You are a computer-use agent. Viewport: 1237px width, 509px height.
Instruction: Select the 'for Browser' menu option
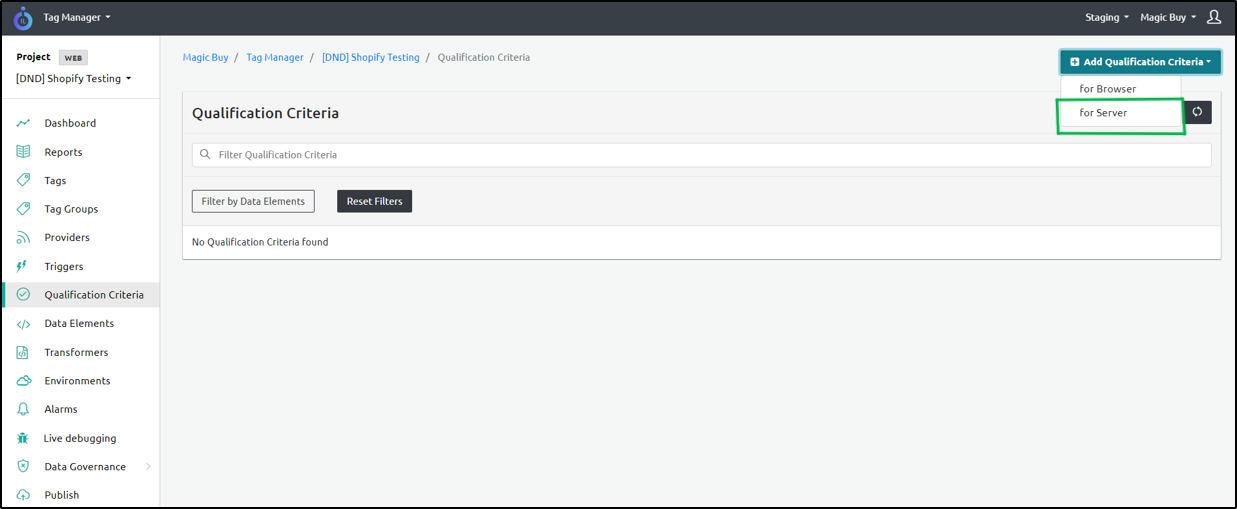(x=1107, y=89)
